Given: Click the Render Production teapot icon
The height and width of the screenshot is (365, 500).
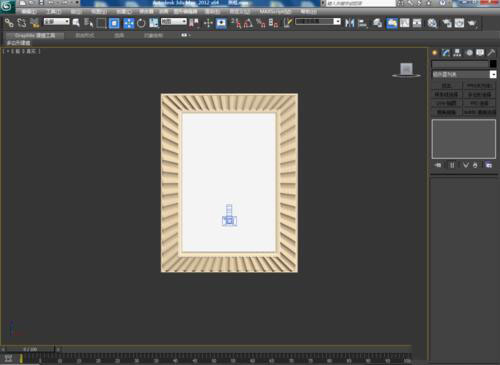Looking at the screenshot, I should 472,23.
